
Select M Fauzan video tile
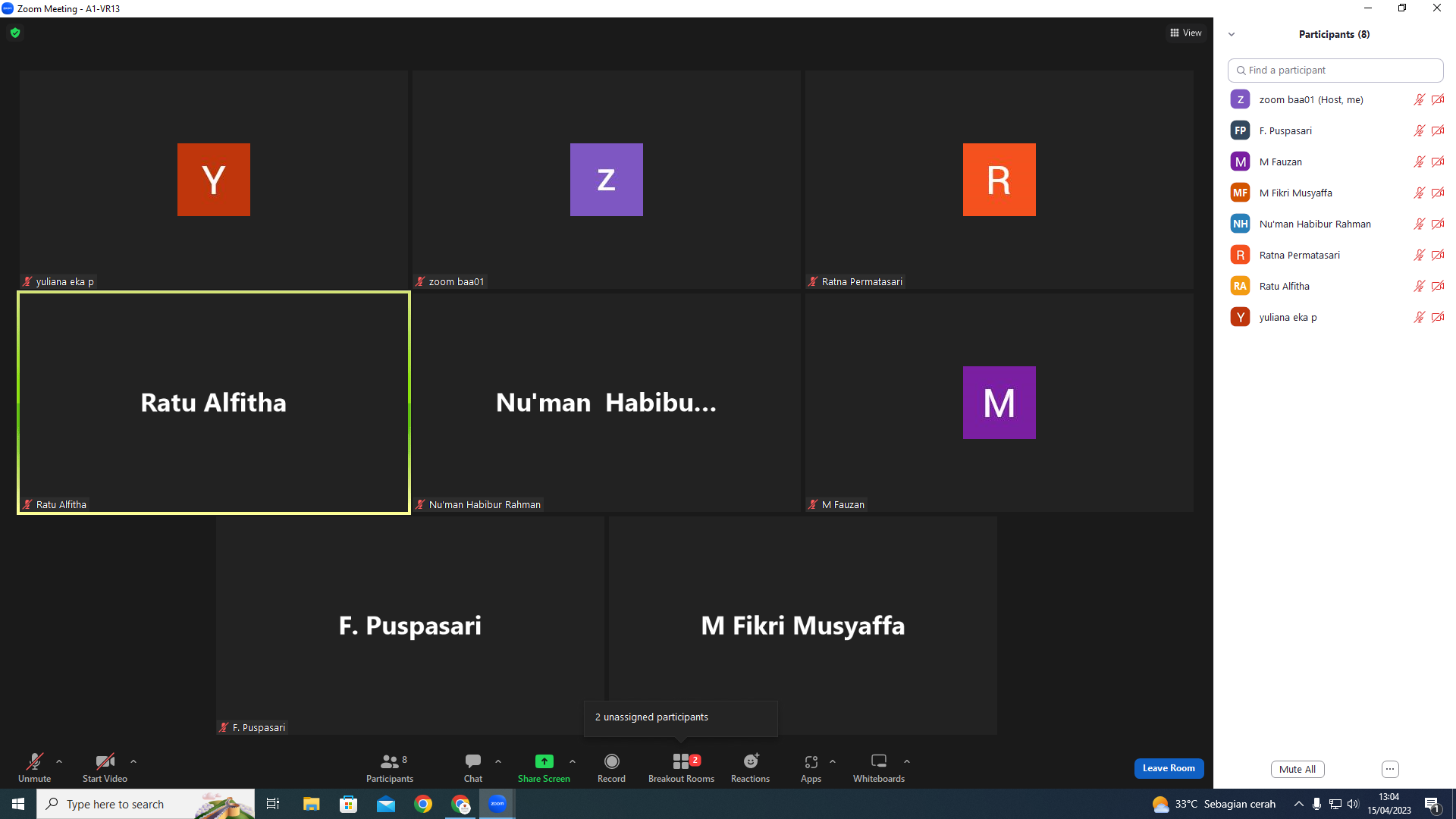pyautogui.click(x=999, y=403)
